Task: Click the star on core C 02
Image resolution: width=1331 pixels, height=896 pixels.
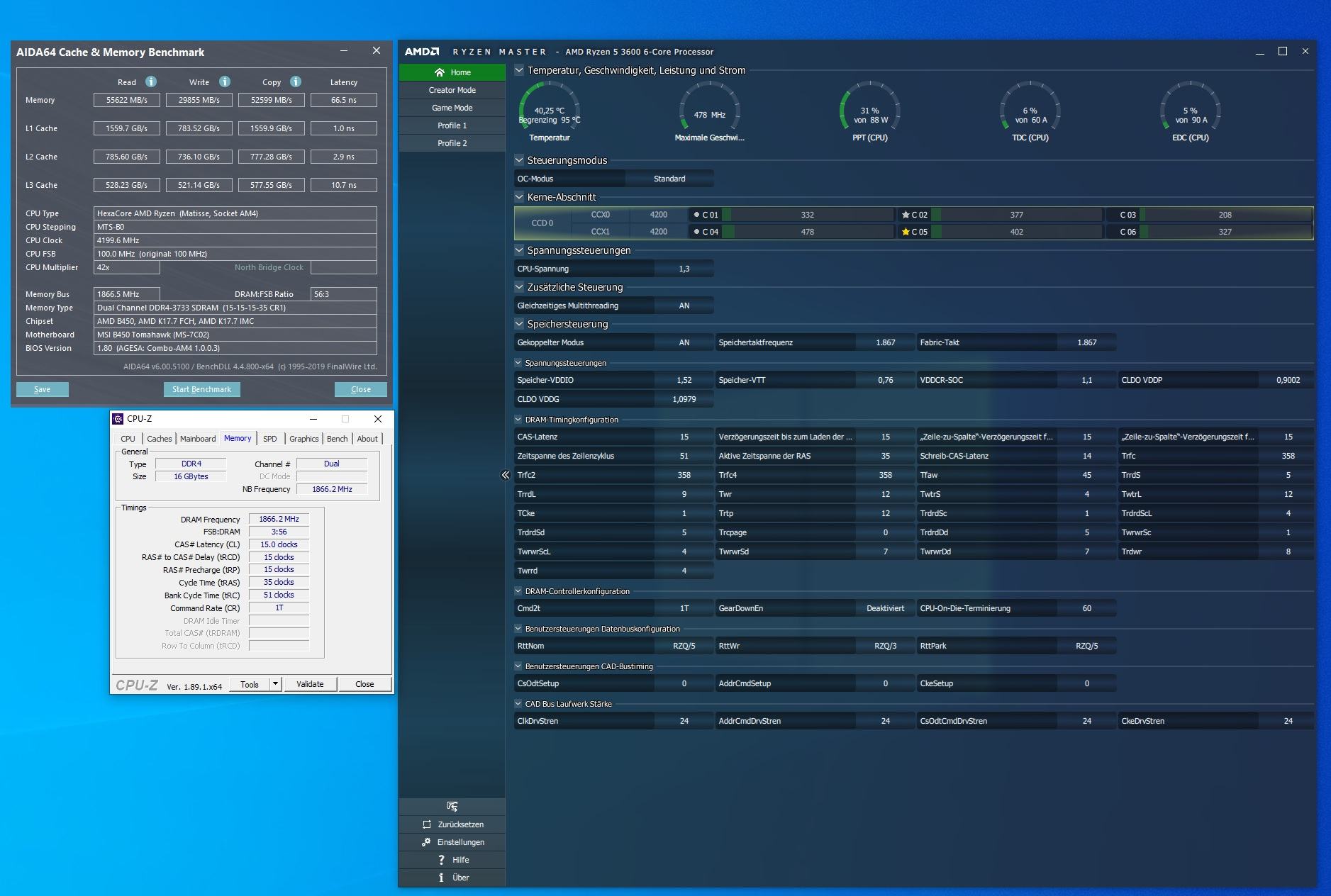Action: pos(906,215)
